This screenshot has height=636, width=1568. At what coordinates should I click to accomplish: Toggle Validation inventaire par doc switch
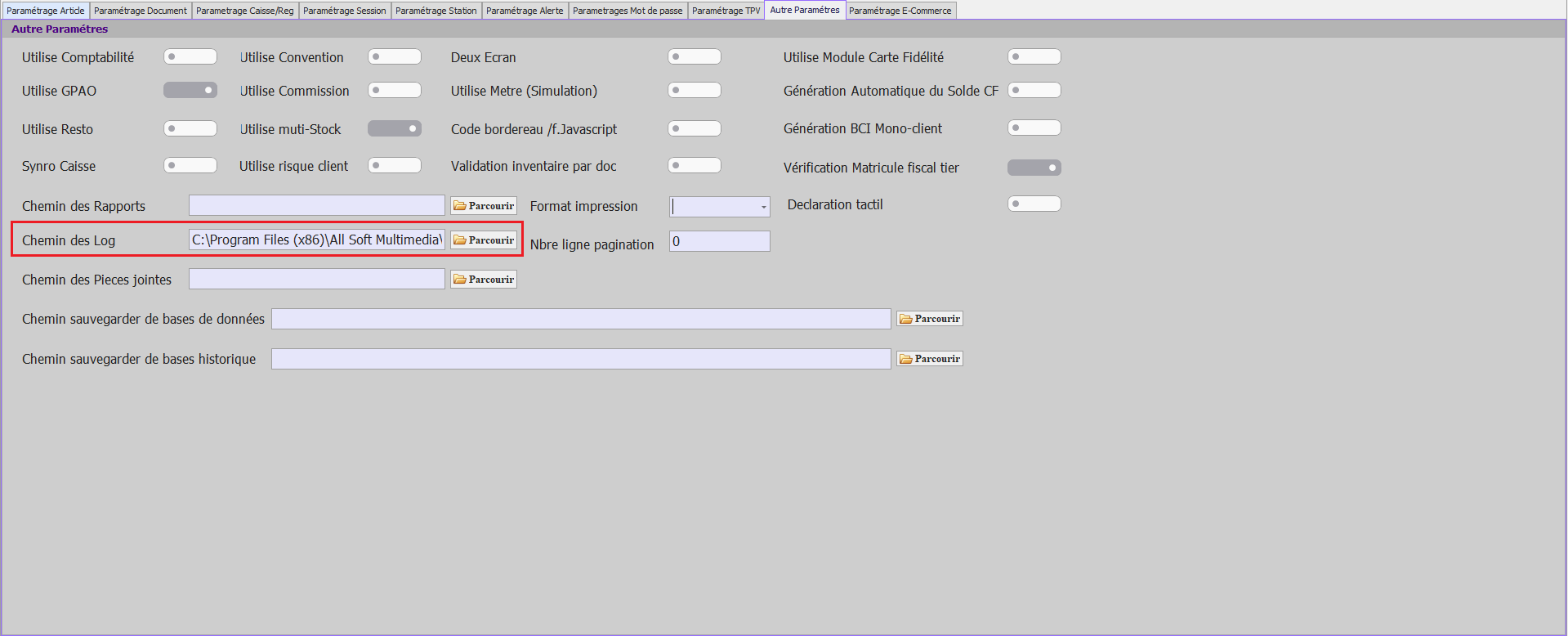point(695,165)
